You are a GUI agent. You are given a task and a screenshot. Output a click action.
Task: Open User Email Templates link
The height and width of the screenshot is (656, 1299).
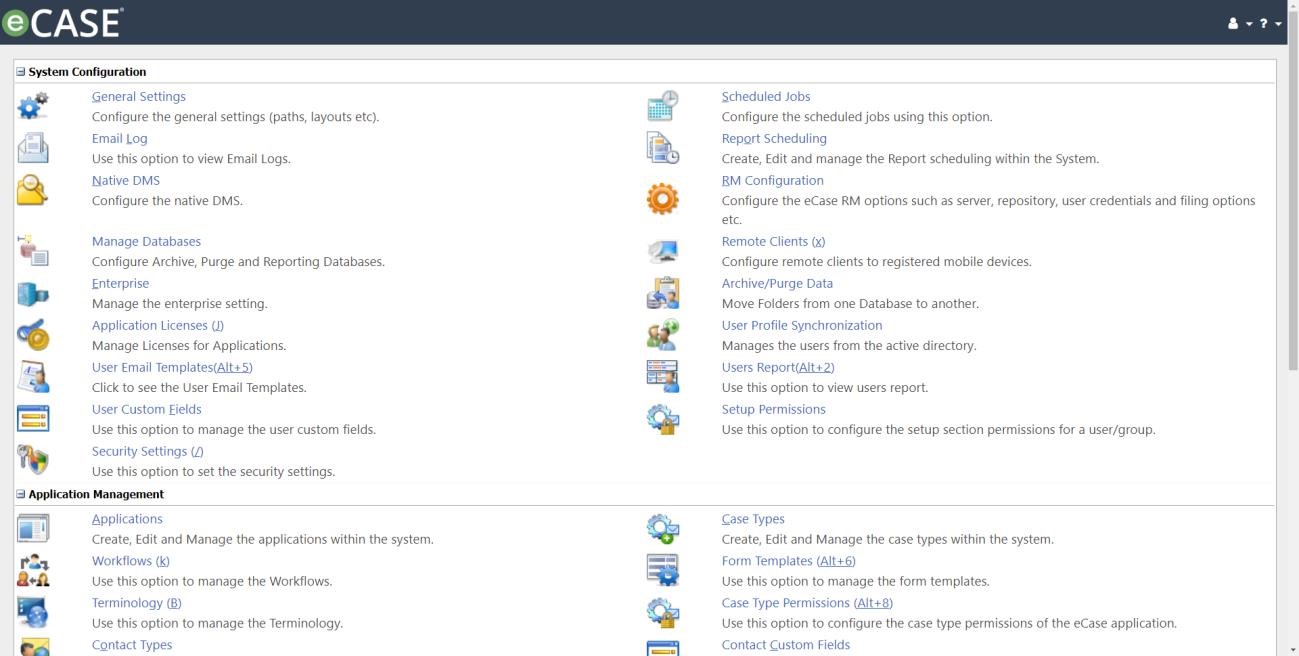(172, 368)
